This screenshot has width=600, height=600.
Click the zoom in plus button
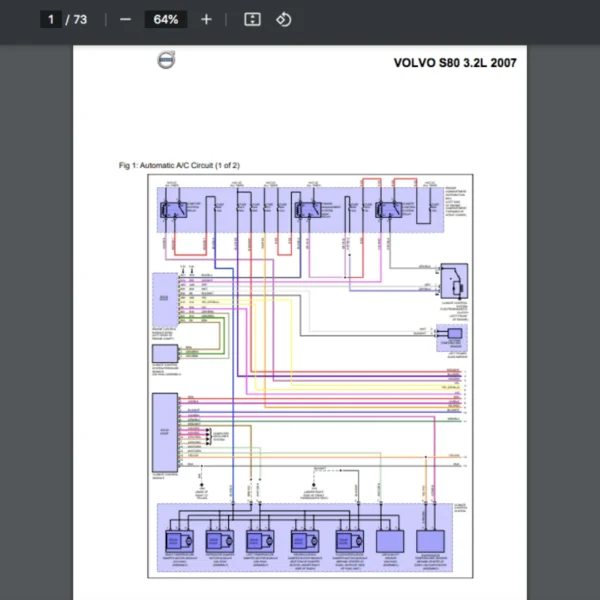click(x=206, y=20)
